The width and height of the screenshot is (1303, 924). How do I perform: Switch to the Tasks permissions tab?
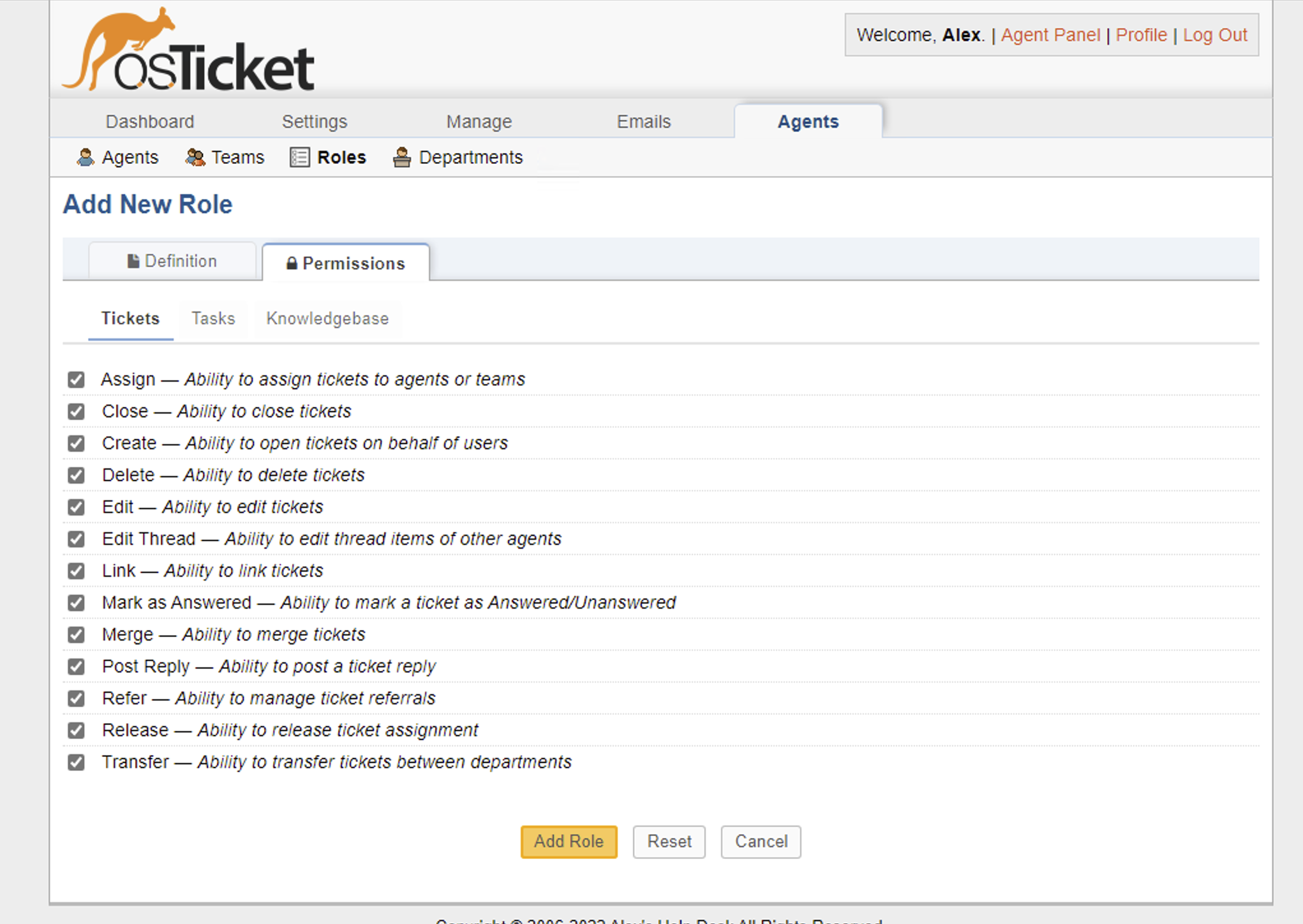tap(213, 318)
